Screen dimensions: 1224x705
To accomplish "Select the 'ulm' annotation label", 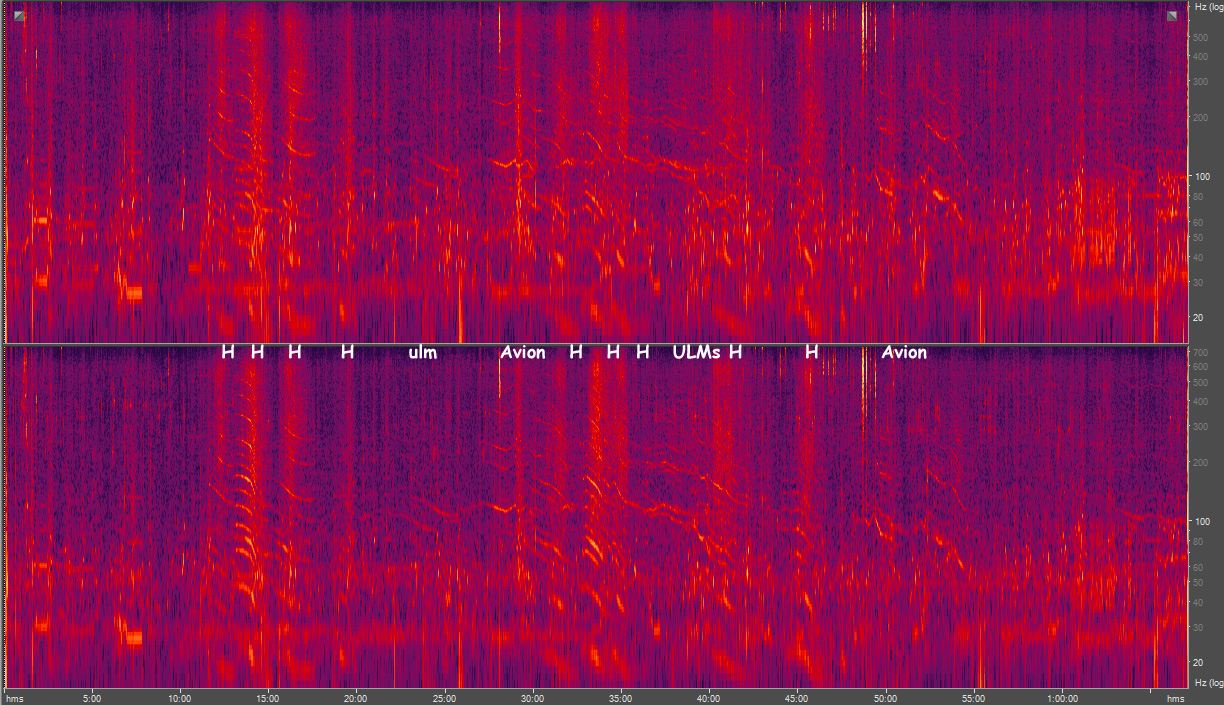I will tap(422, 352).
